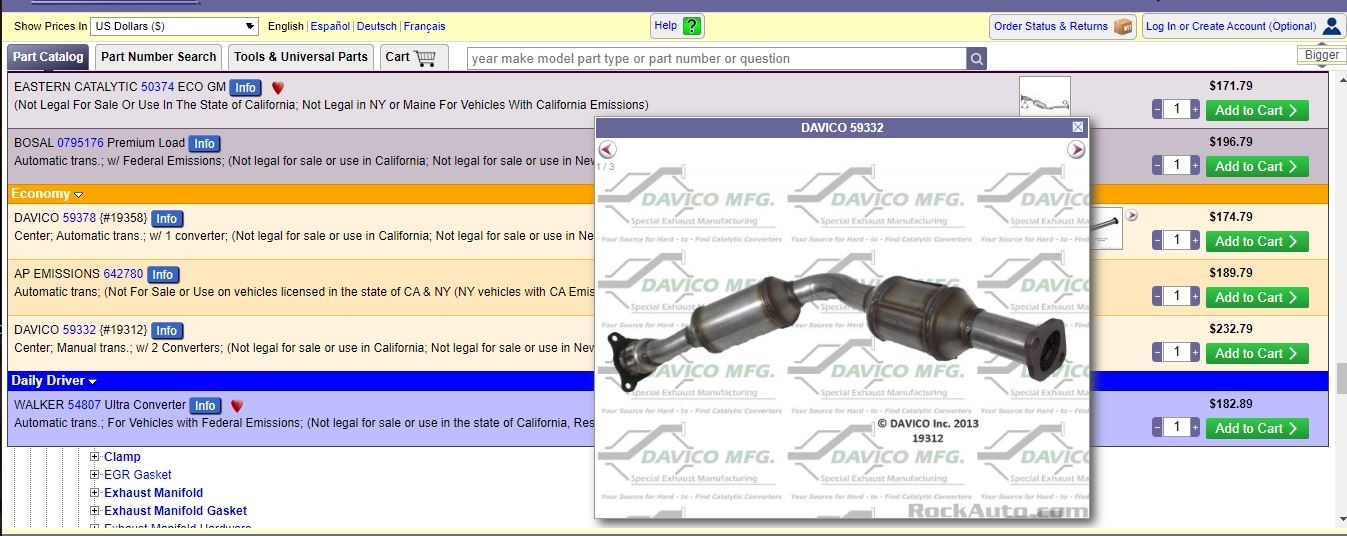1347x536 pixels.
Task: Click Log In or Create Account
Action: [1243, 27]
